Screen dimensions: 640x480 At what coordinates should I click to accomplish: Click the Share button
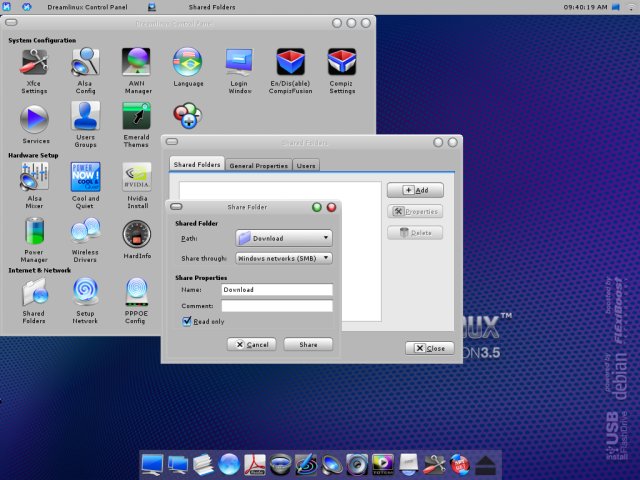308,344
